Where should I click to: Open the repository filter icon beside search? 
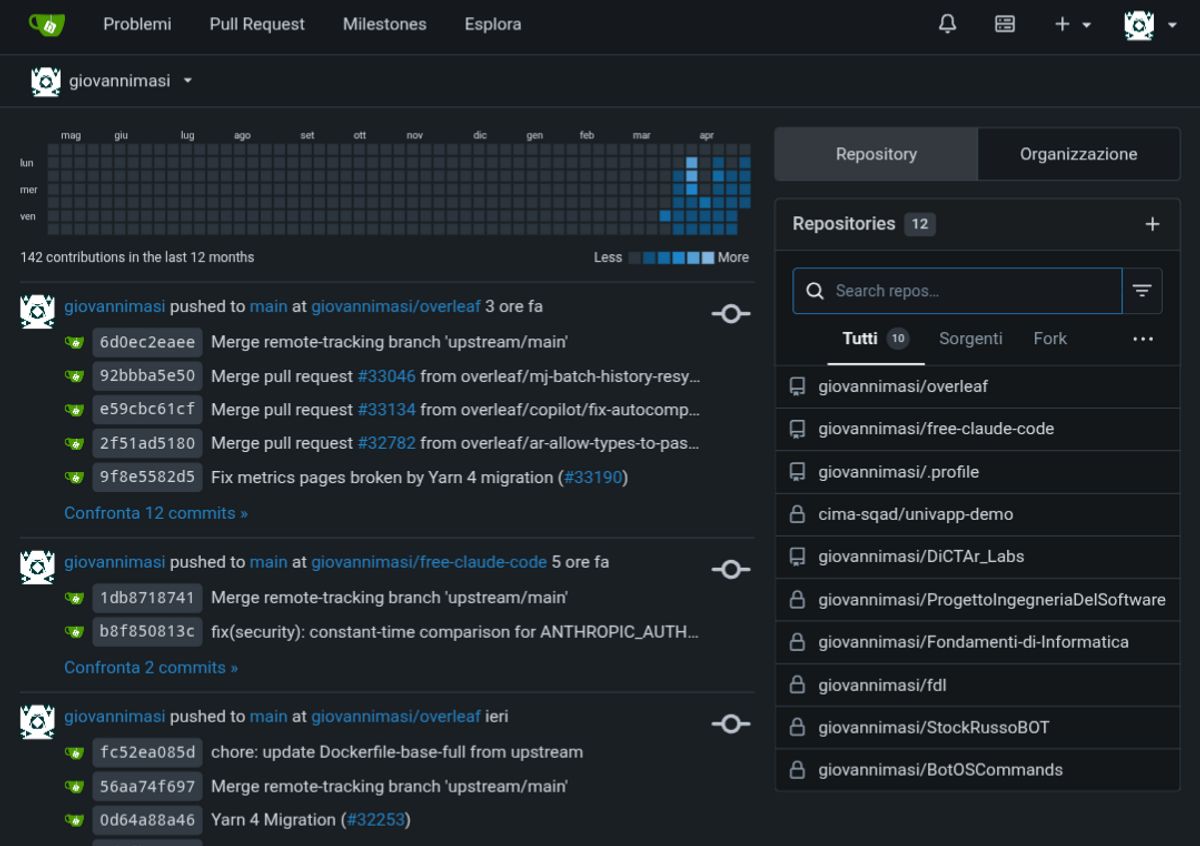pos(1142,291)
